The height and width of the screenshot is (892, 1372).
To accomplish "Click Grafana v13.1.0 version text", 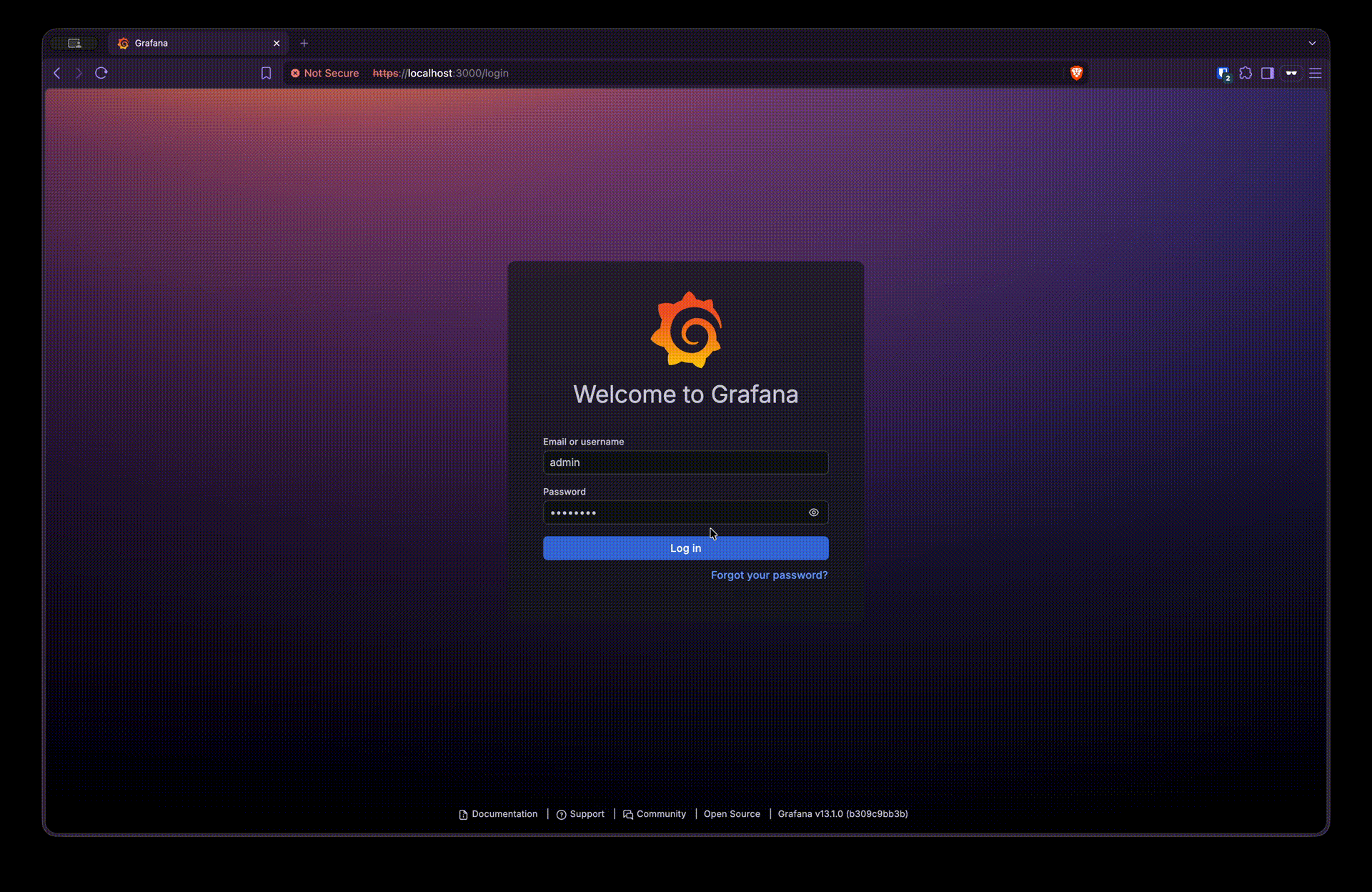I will coord(842,814).
